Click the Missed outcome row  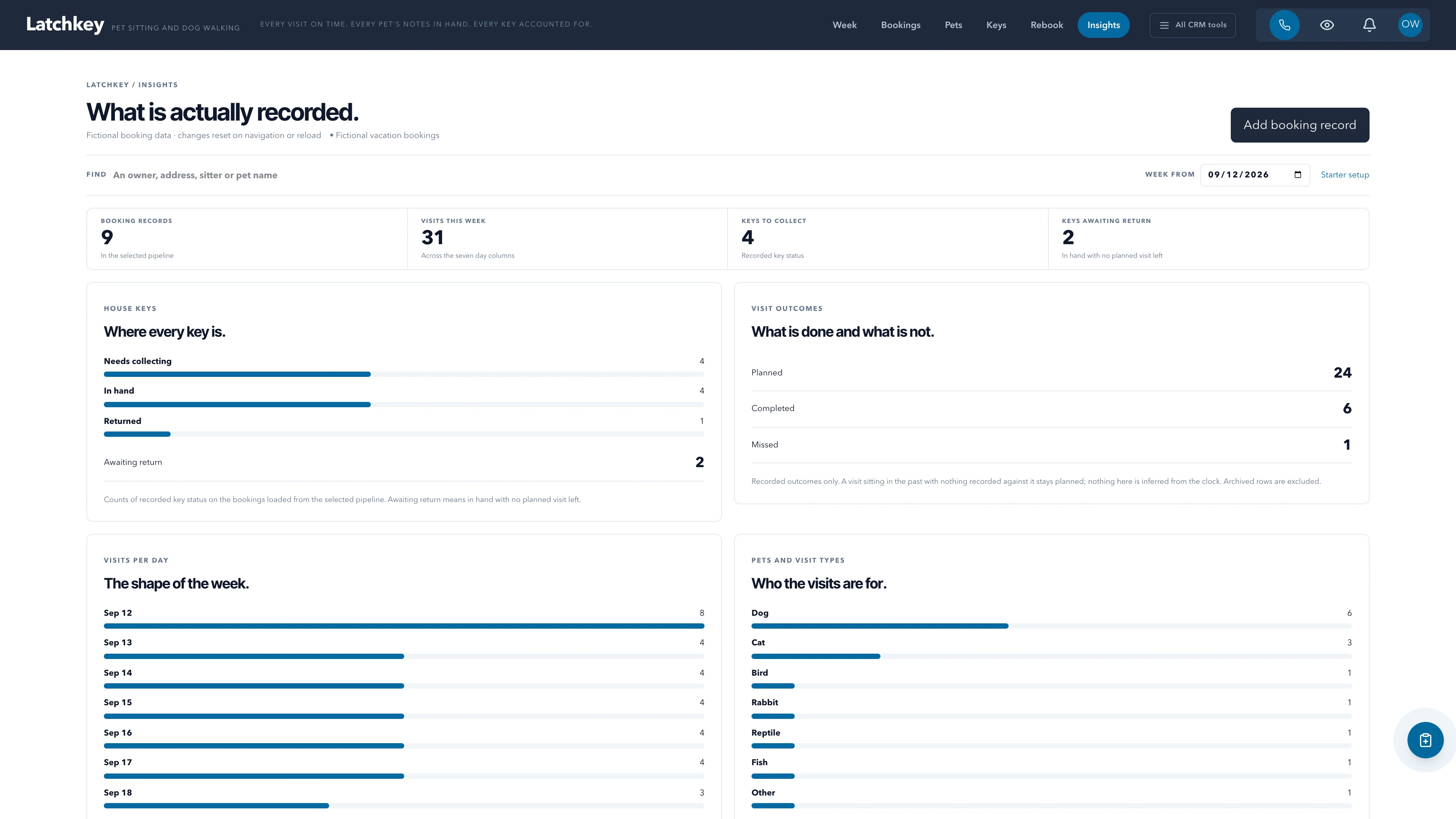(x=1051, y=445)
